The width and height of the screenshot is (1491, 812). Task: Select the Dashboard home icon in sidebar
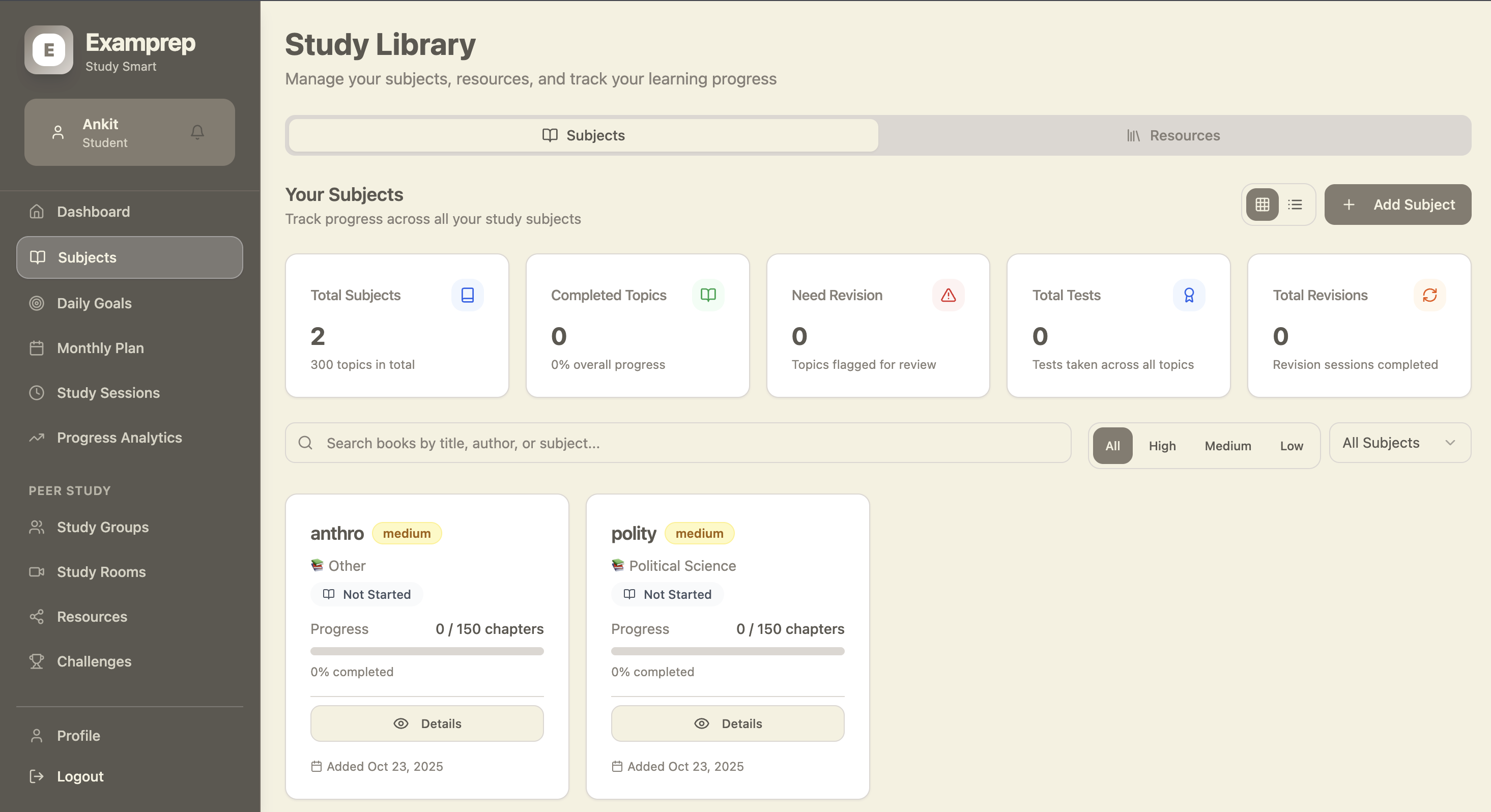click(37, 211)
